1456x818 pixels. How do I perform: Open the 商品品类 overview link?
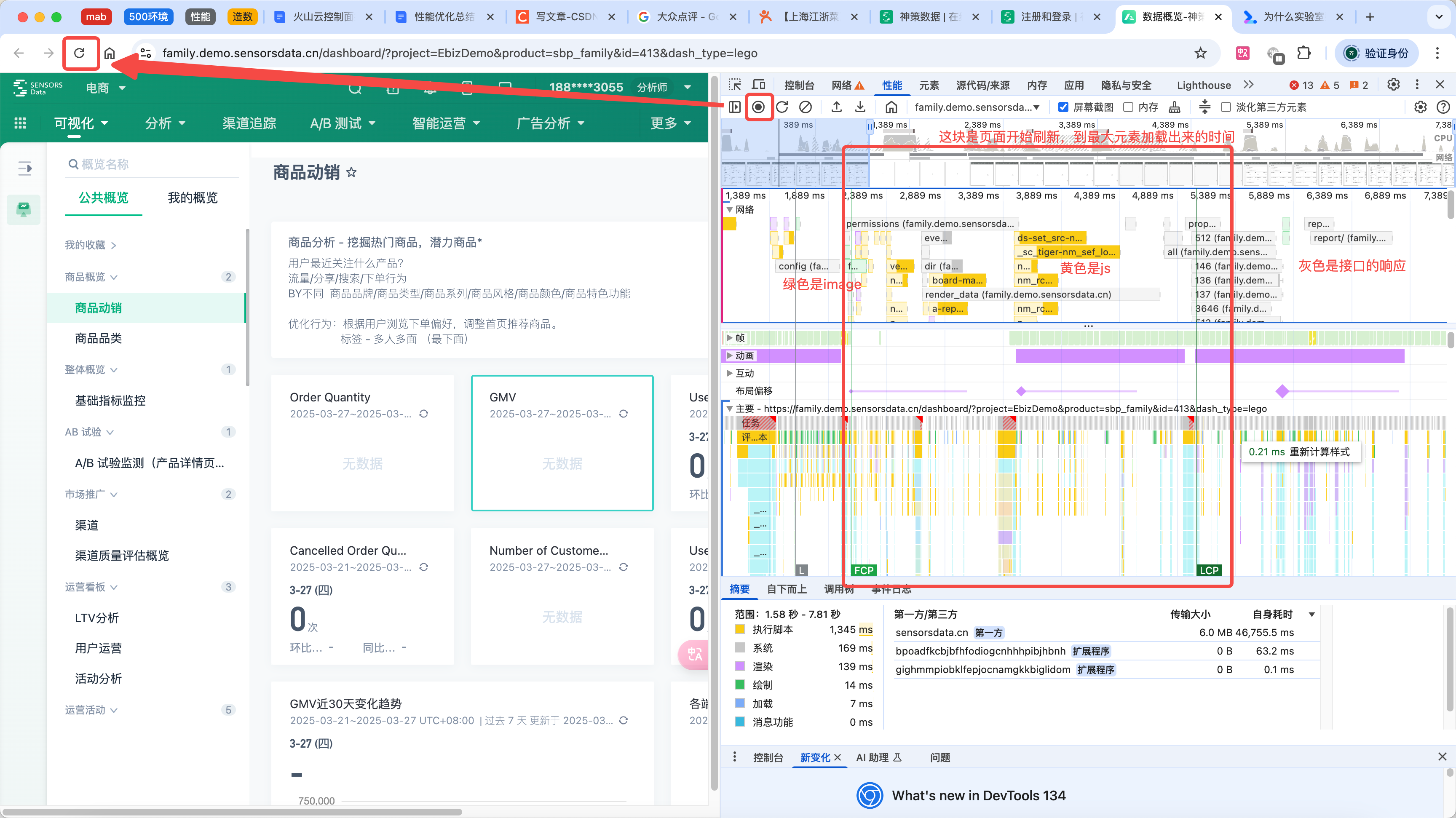[98, 338]
